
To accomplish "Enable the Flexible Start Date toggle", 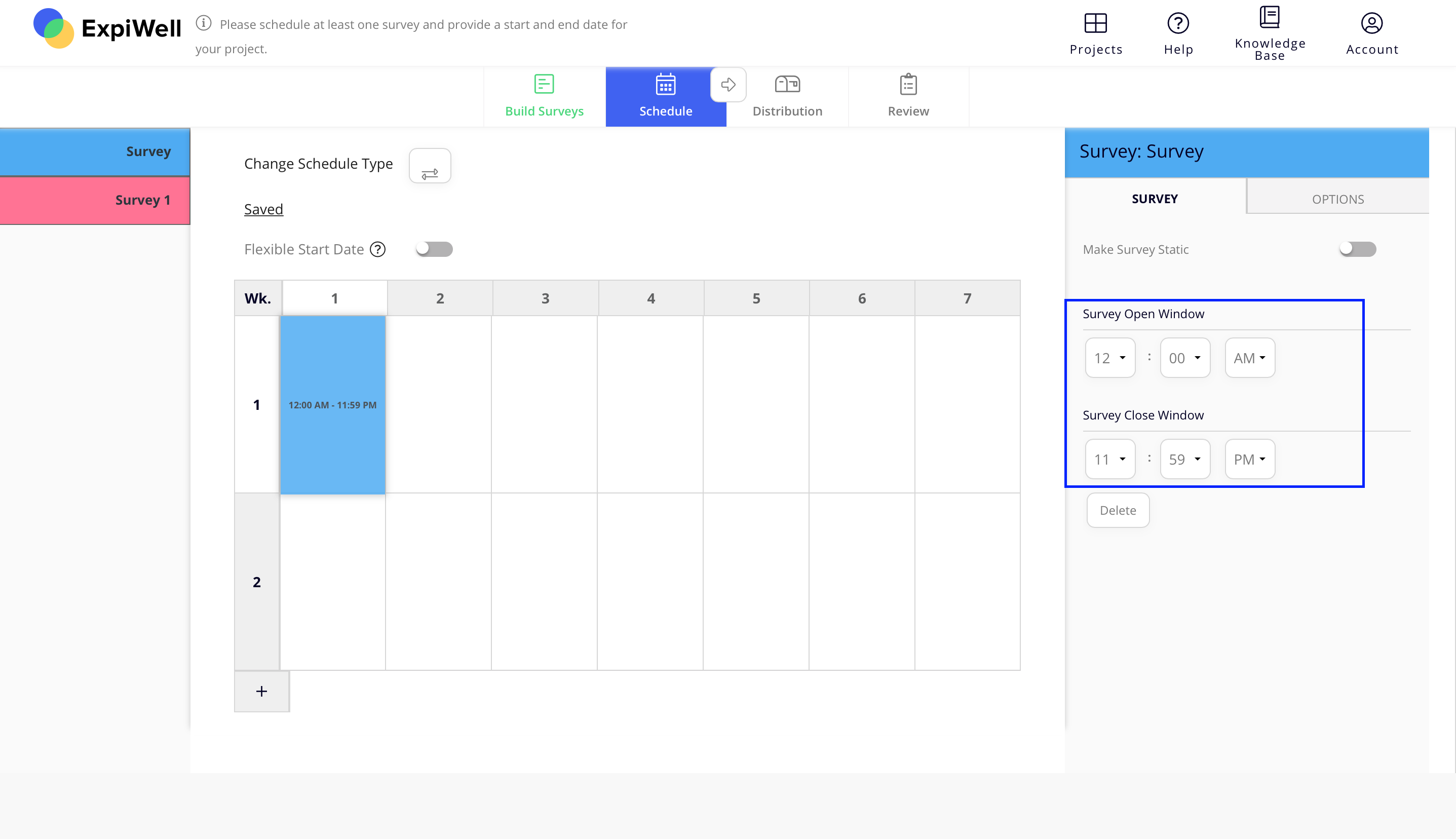I will point(435,249).
